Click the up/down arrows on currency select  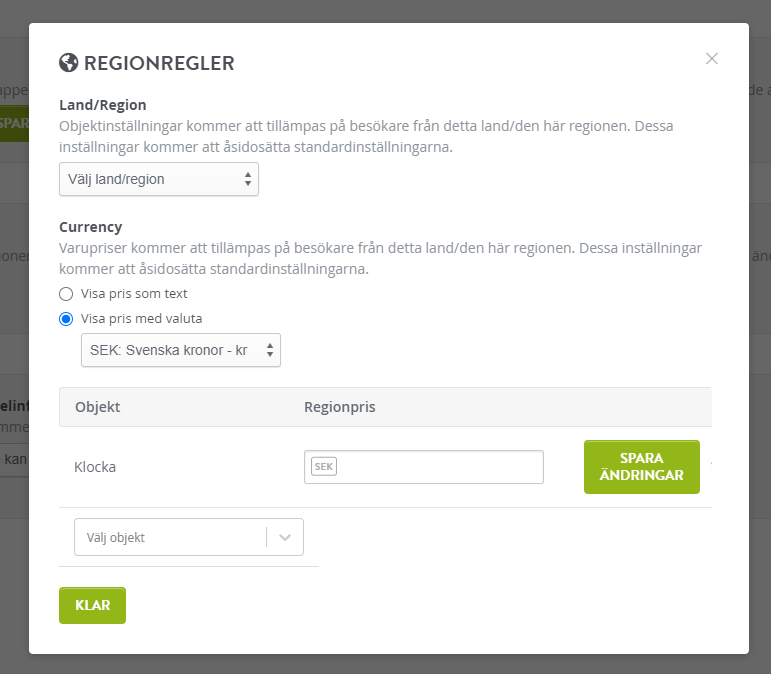click(270, 350)
